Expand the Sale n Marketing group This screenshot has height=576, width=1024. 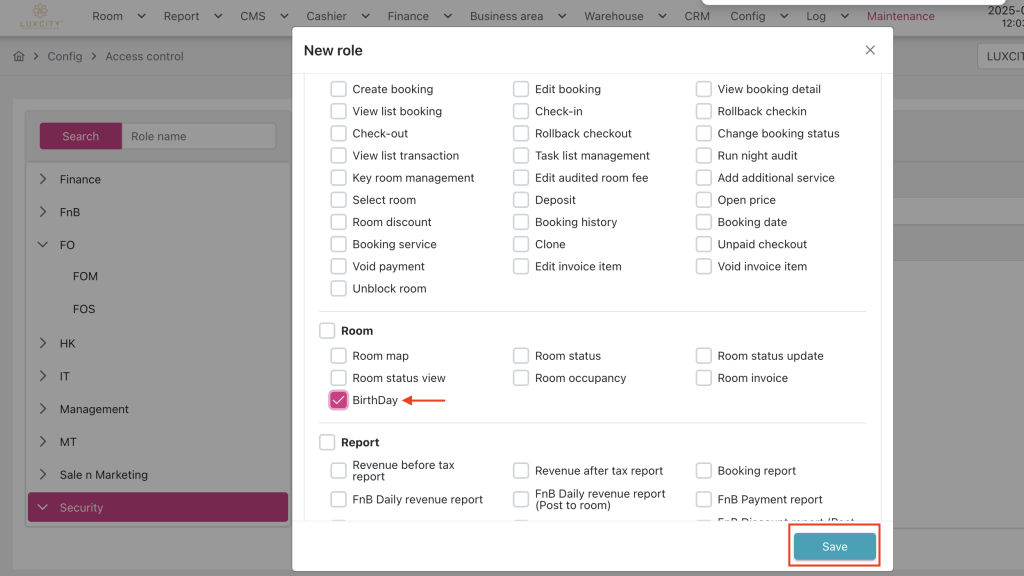tap(43, 475)
